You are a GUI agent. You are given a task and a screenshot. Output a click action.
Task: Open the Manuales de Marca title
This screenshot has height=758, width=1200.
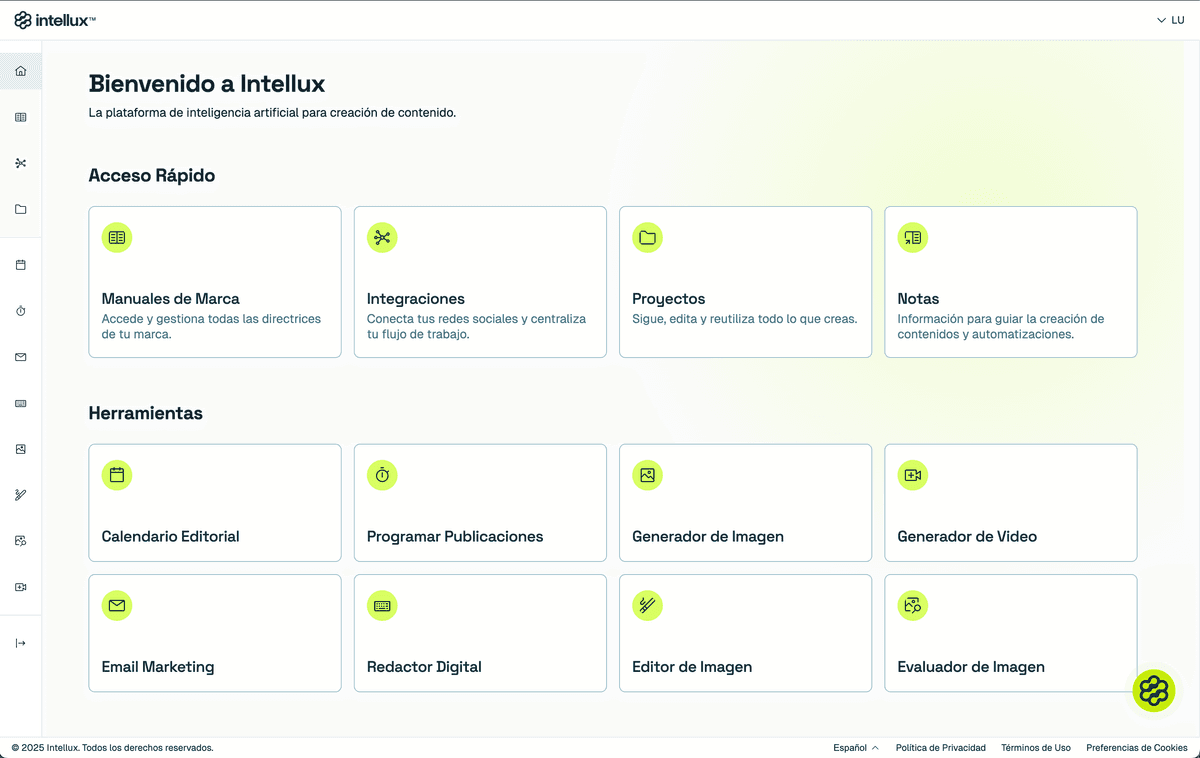point(171,298)
